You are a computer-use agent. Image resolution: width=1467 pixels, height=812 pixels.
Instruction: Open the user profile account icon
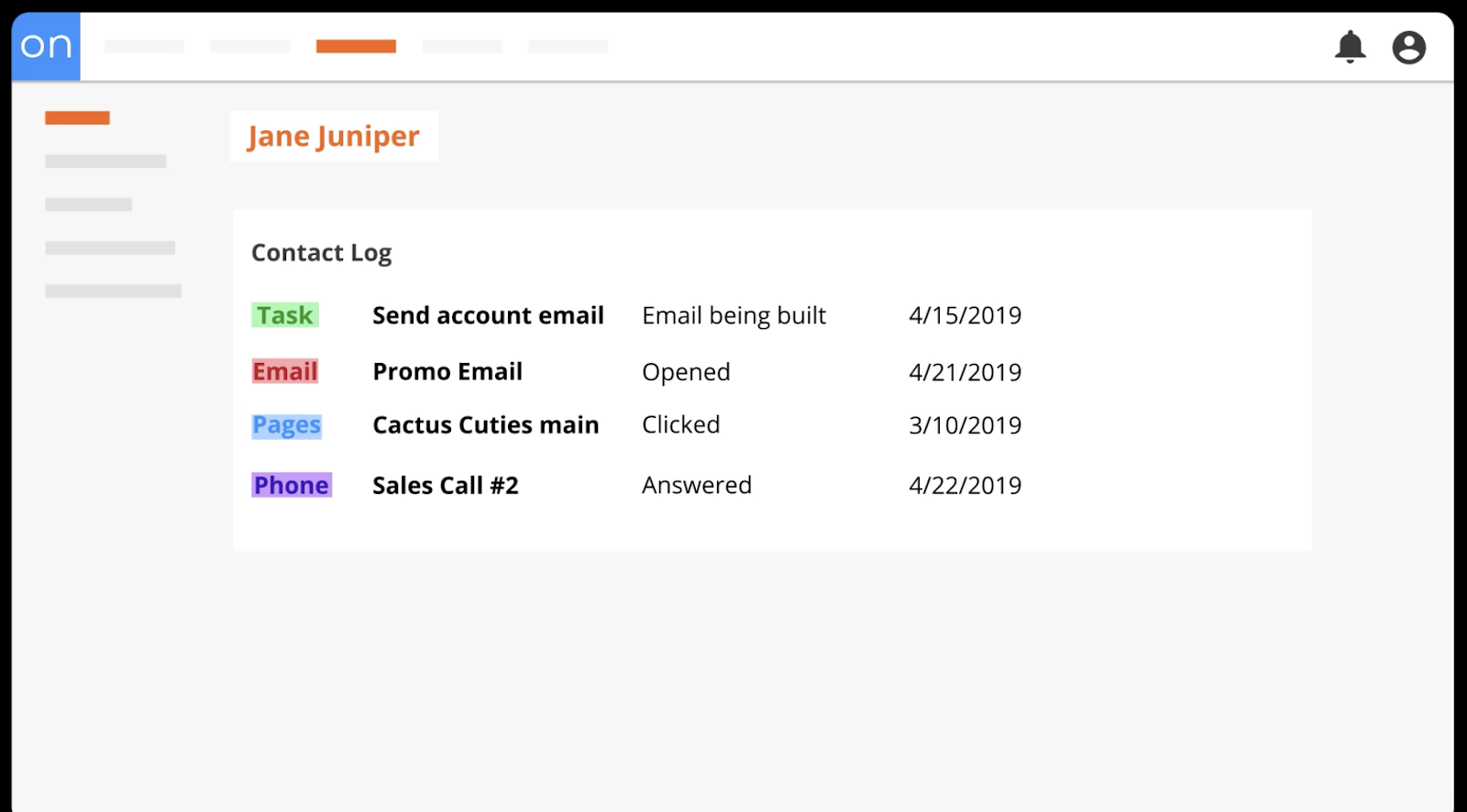point(1408,47)
